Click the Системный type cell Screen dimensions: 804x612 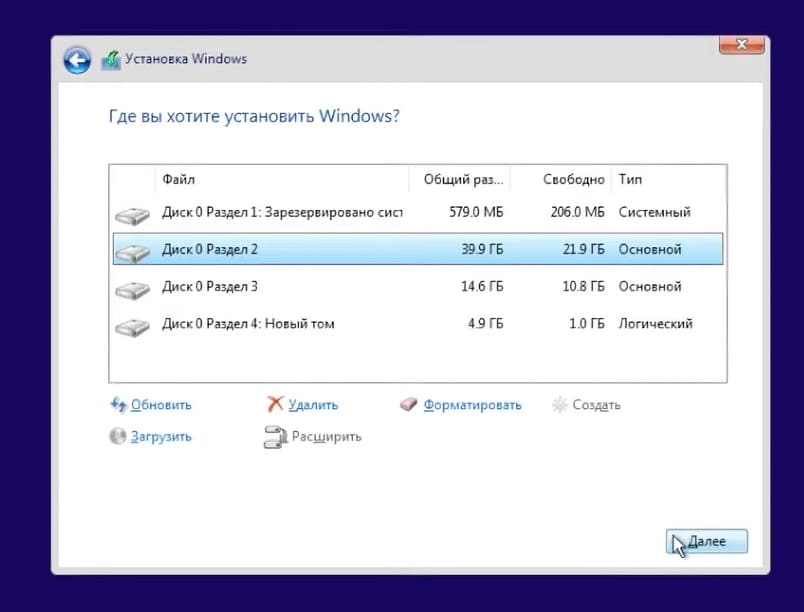(654, 212)
